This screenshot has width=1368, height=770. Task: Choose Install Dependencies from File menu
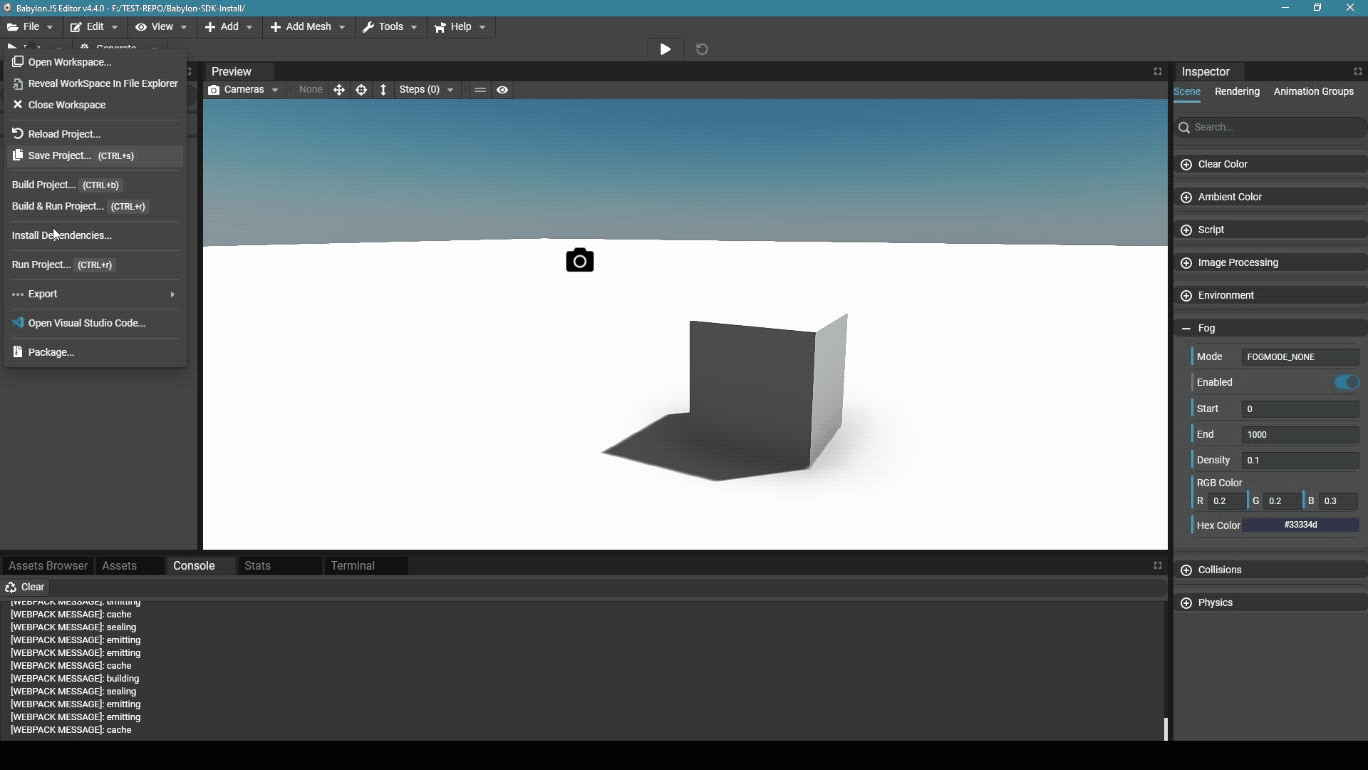(62, 235)
